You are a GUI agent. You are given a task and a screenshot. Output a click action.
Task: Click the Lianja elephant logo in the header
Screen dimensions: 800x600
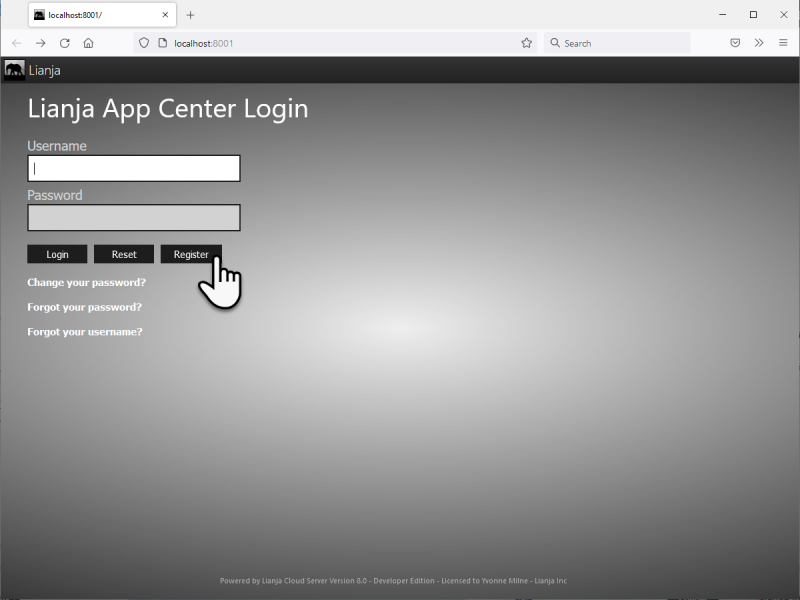[x=14, y=70]
